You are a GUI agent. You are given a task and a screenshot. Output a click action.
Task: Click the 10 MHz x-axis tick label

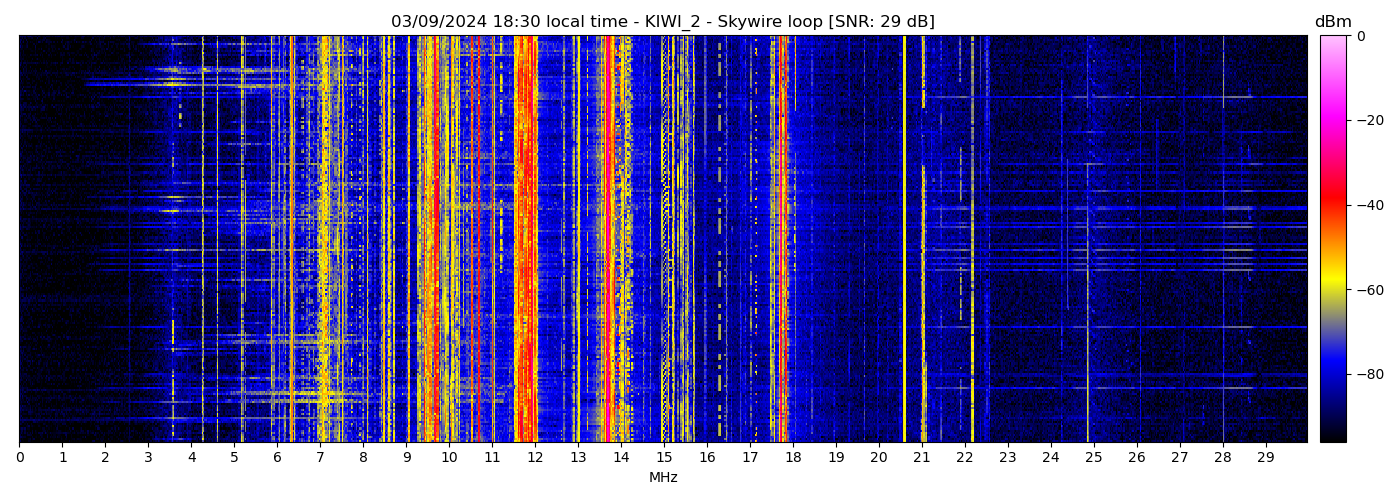coord(449,457)
